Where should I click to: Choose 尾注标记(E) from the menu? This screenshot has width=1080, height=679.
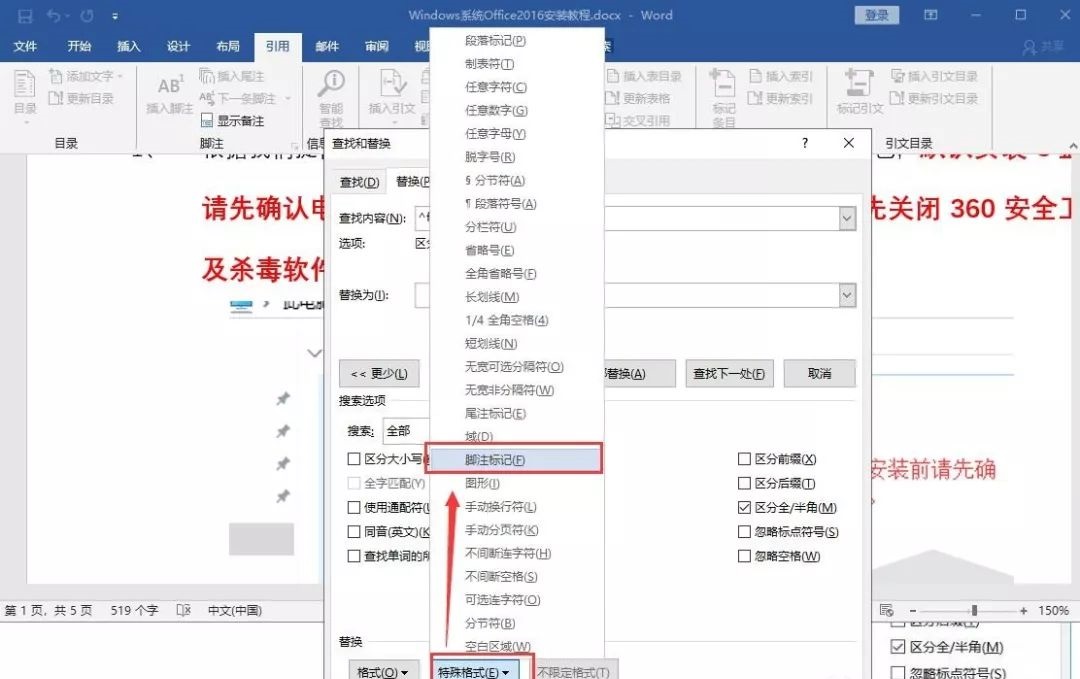(x=517, y=413)
